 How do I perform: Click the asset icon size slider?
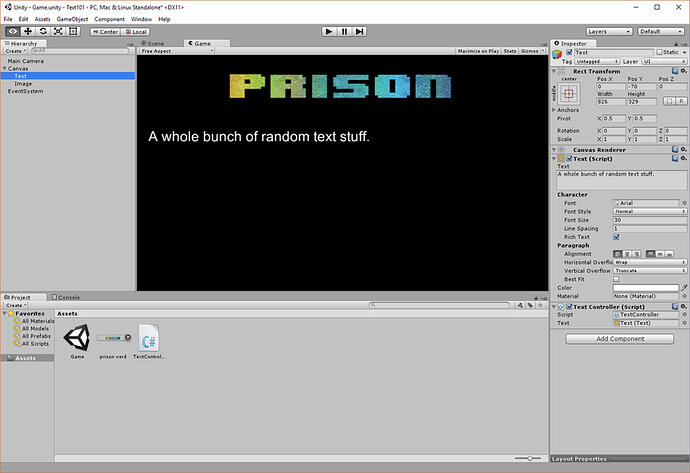pos(529,458)
